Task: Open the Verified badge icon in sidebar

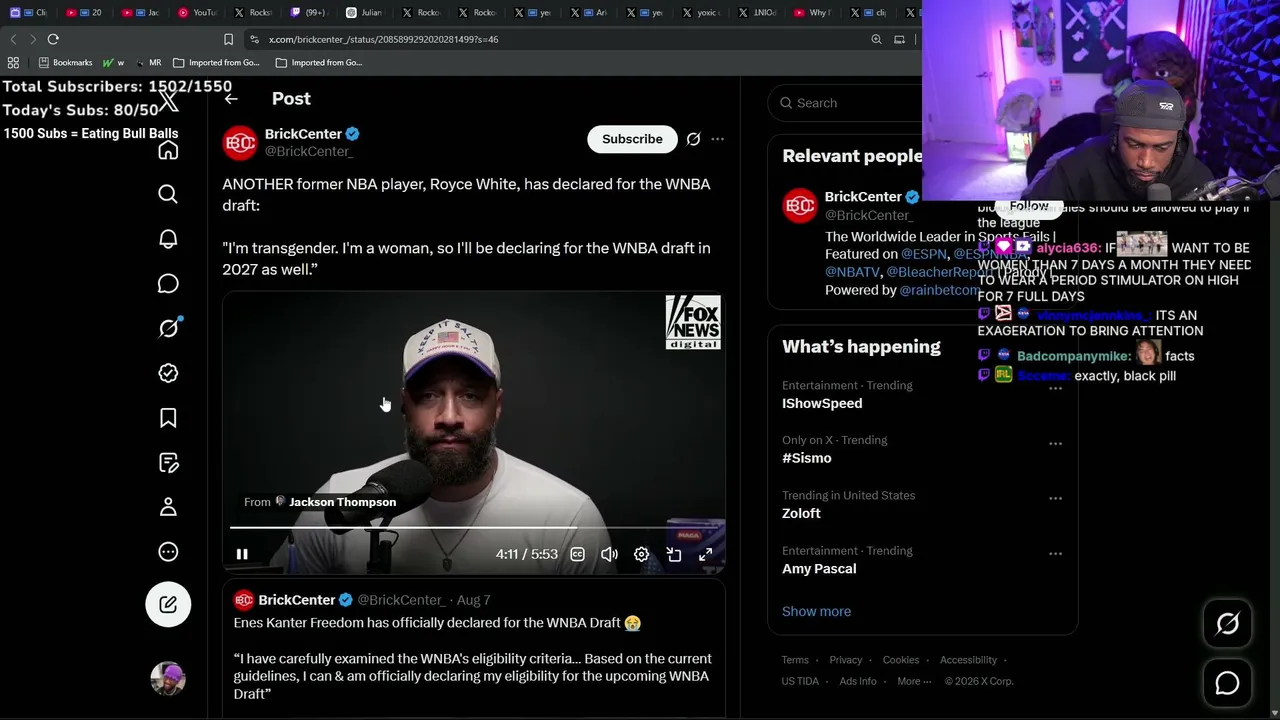Action: coord(168,373)
